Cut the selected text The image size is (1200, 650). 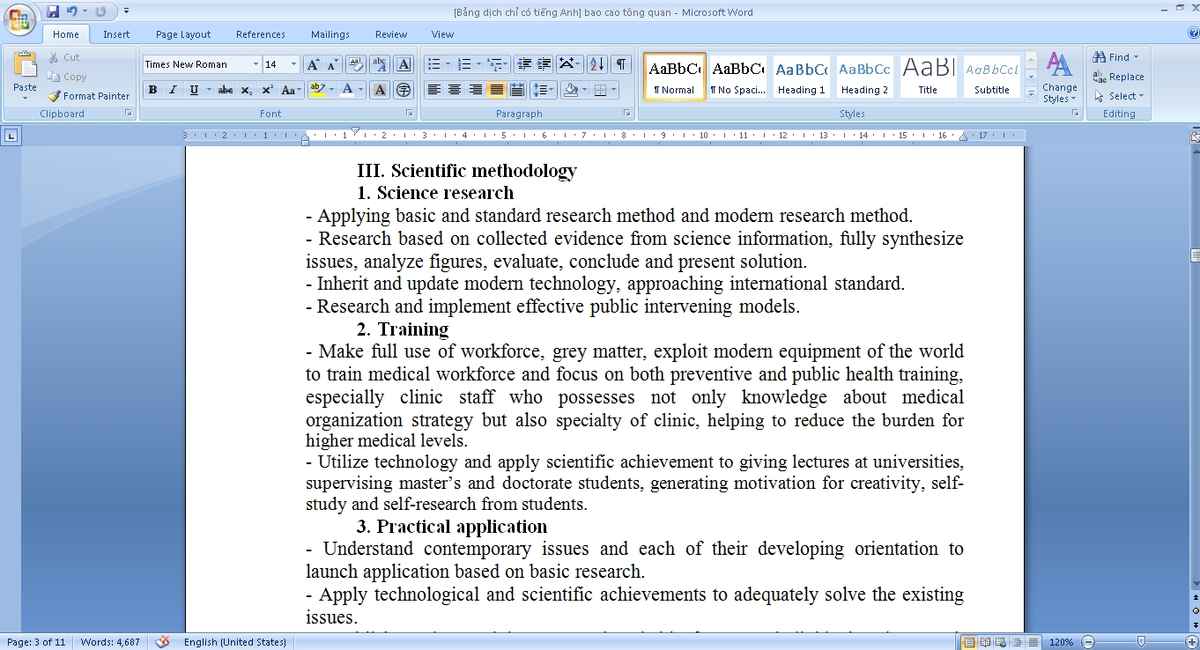click(x=64, y=57)
